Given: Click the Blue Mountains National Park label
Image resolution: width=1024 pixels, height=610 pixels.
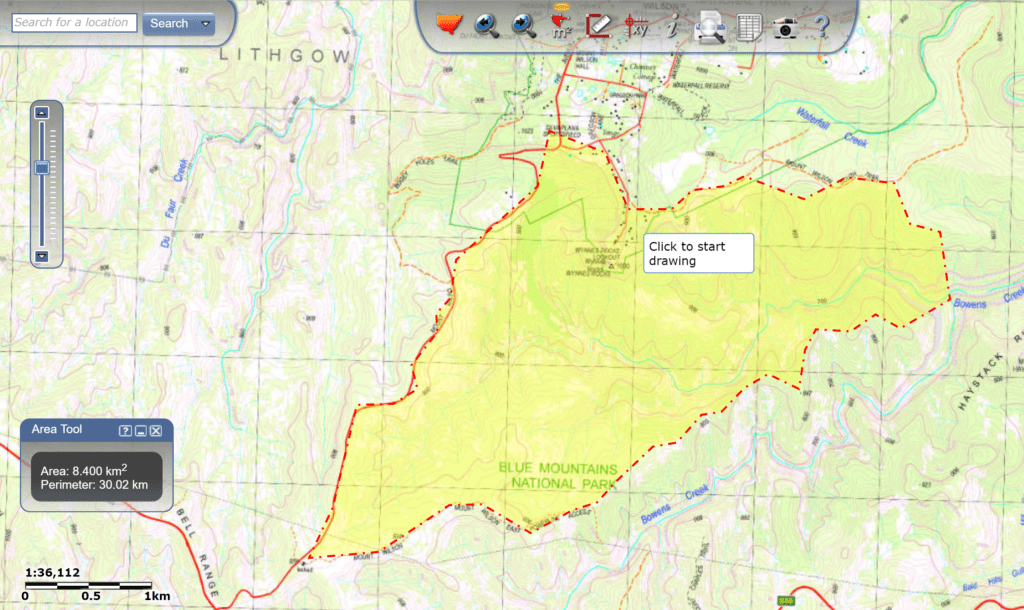Looking at the screenshot, I should coord(558,476).
